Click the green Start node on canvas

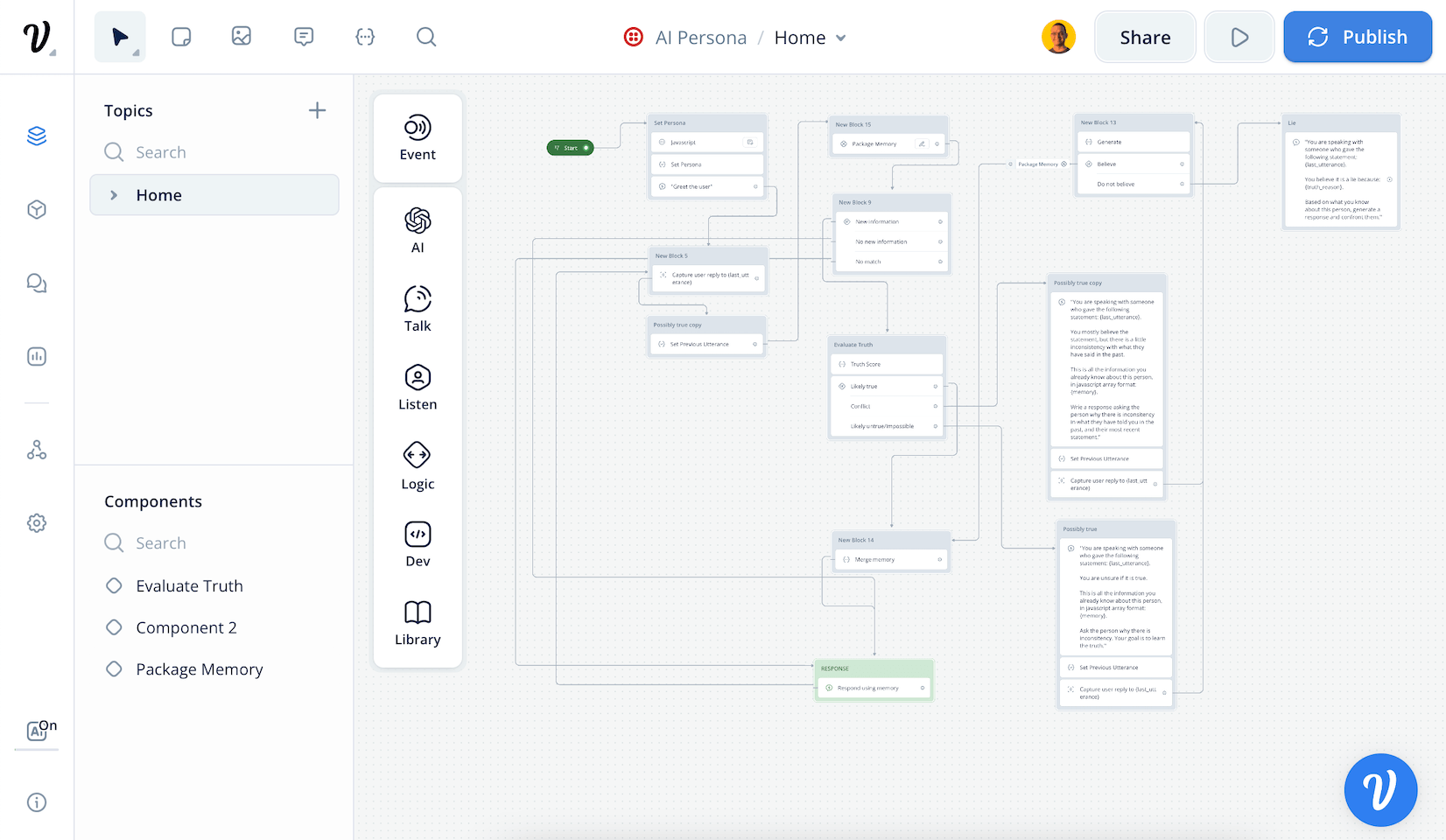tap(571, 148)
